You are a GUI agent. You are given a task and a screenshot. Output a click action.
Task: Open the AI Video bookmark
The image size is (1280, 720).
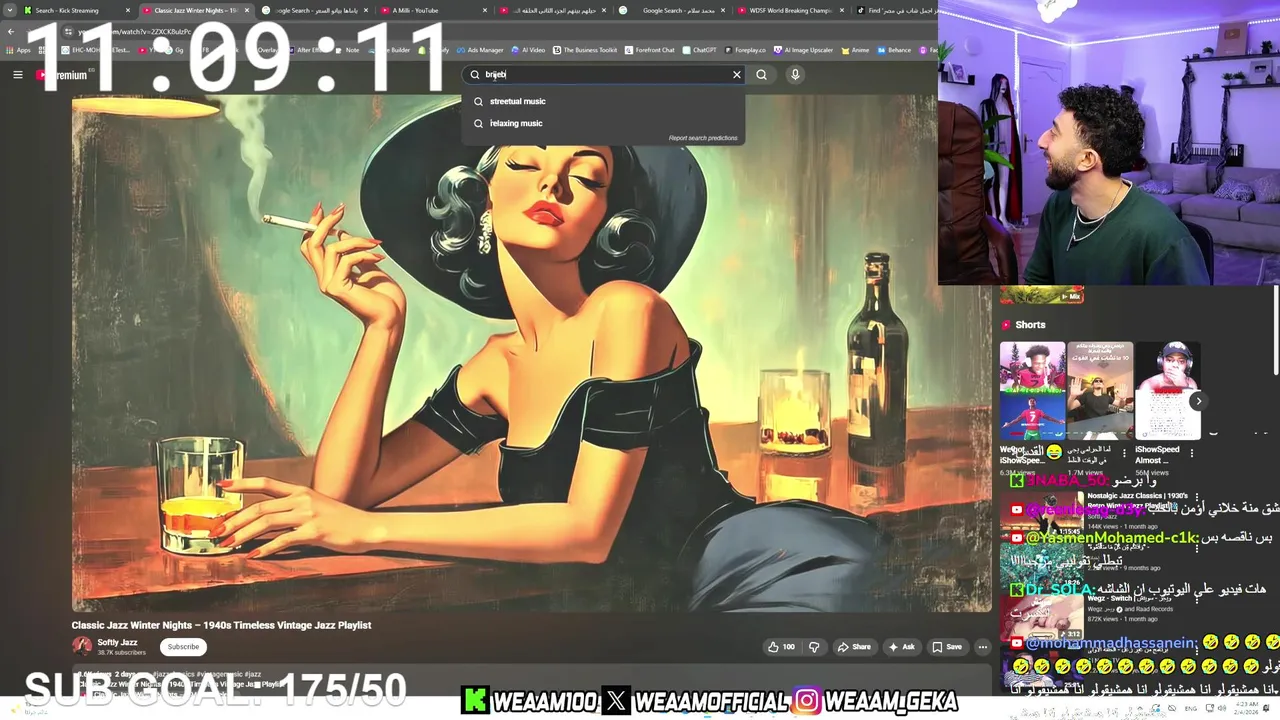(528, 50)
